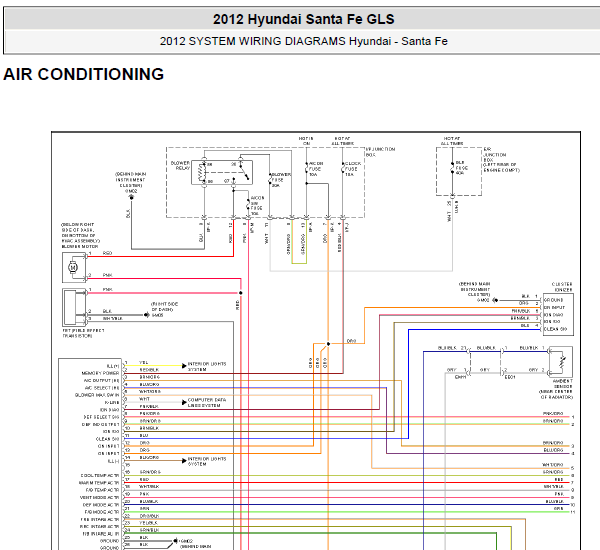Click the "WARM TEMP ACTR" pin label

[x=99, y=483]
